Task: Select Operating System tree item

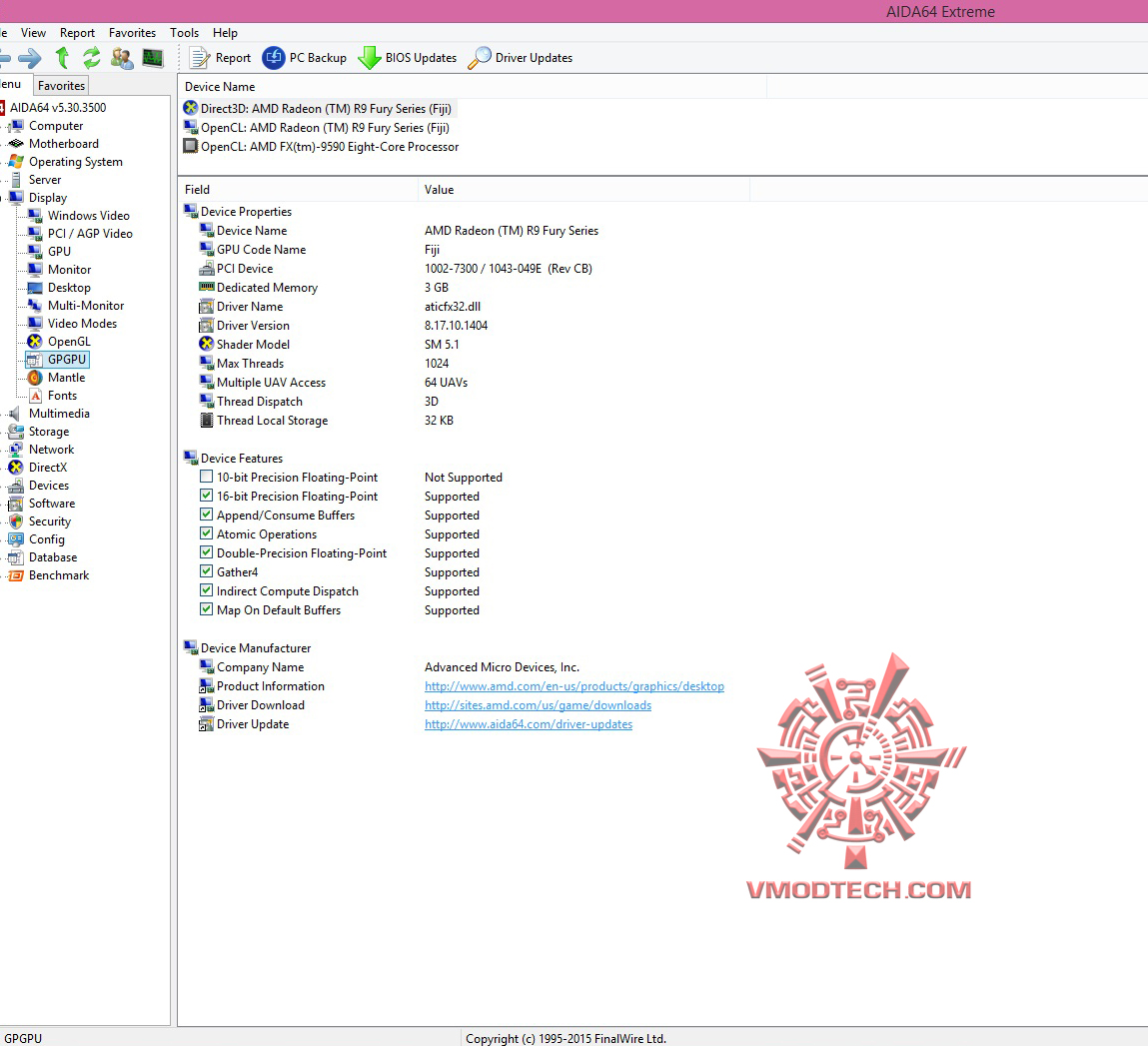Action: pos(75,162)
